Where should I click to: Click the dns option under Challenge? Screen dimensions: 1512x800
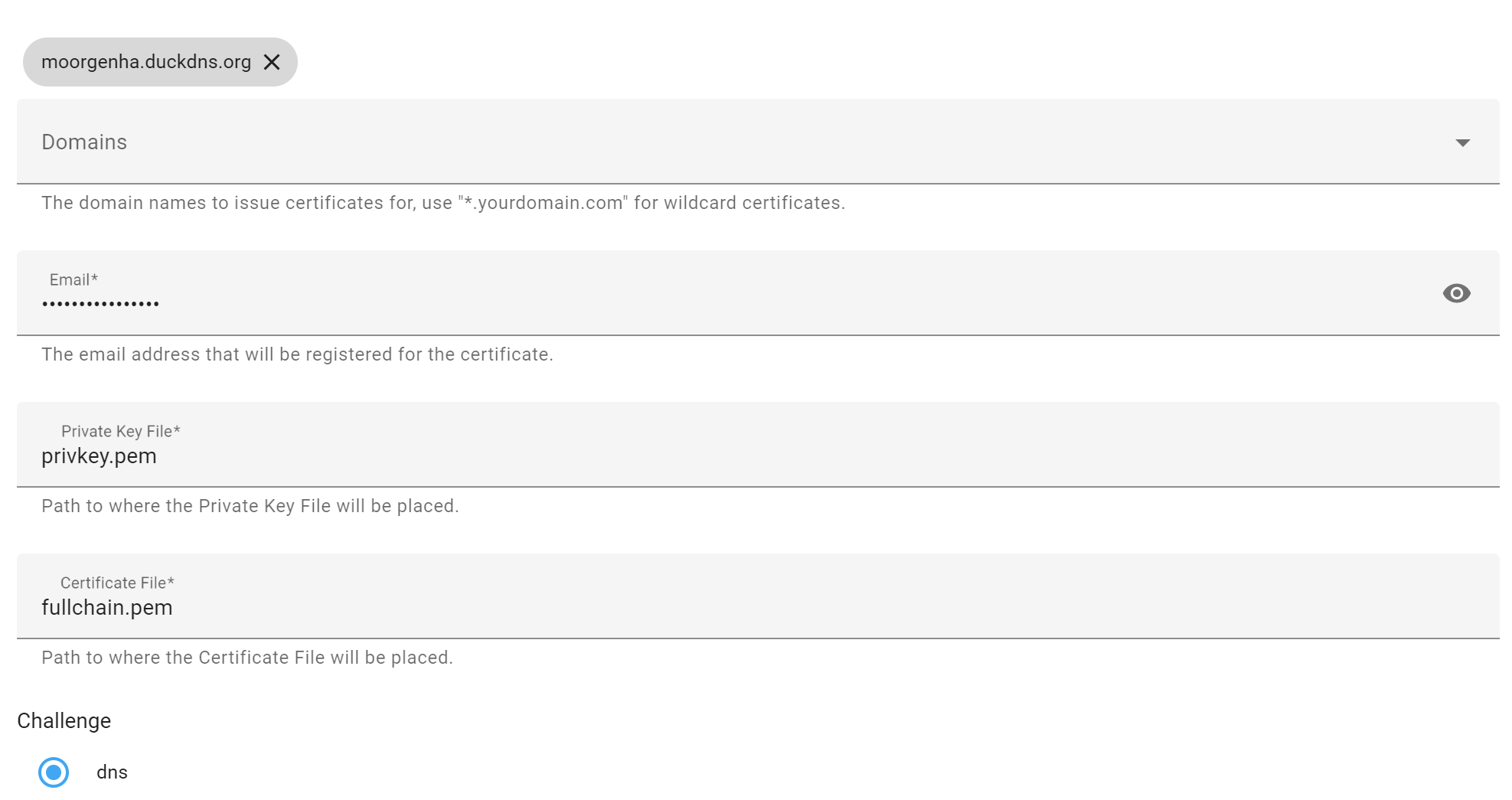[x=112, y=772]
